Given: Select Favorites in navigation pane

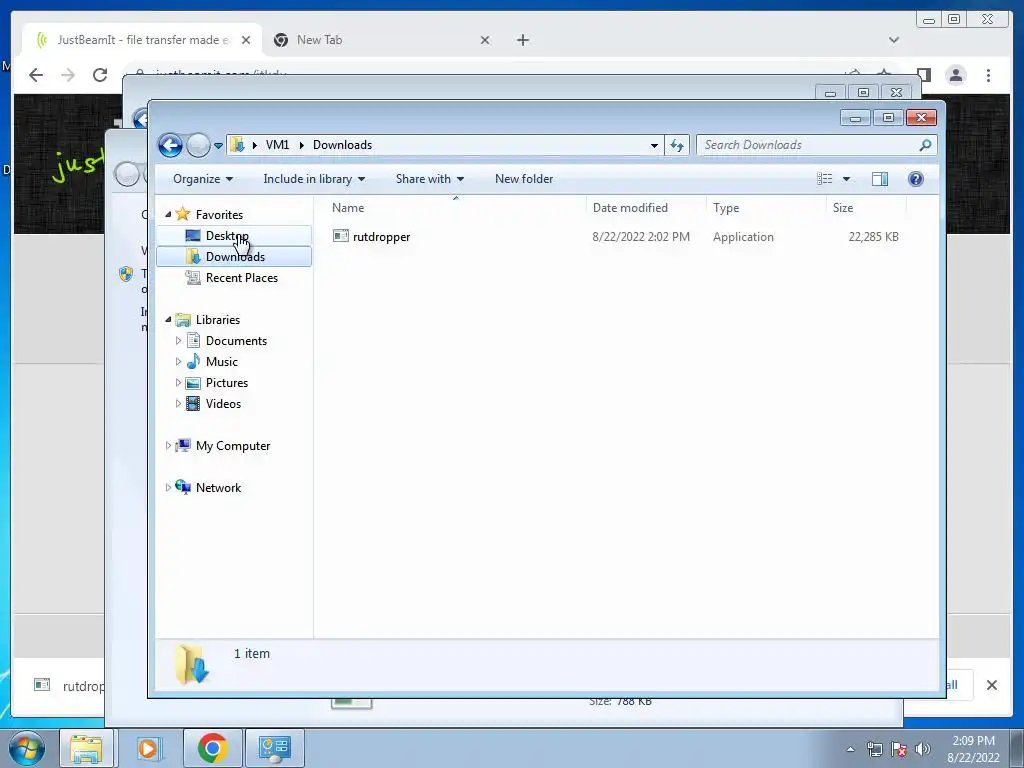Looking at the screenshot, I should pos(219,215).
